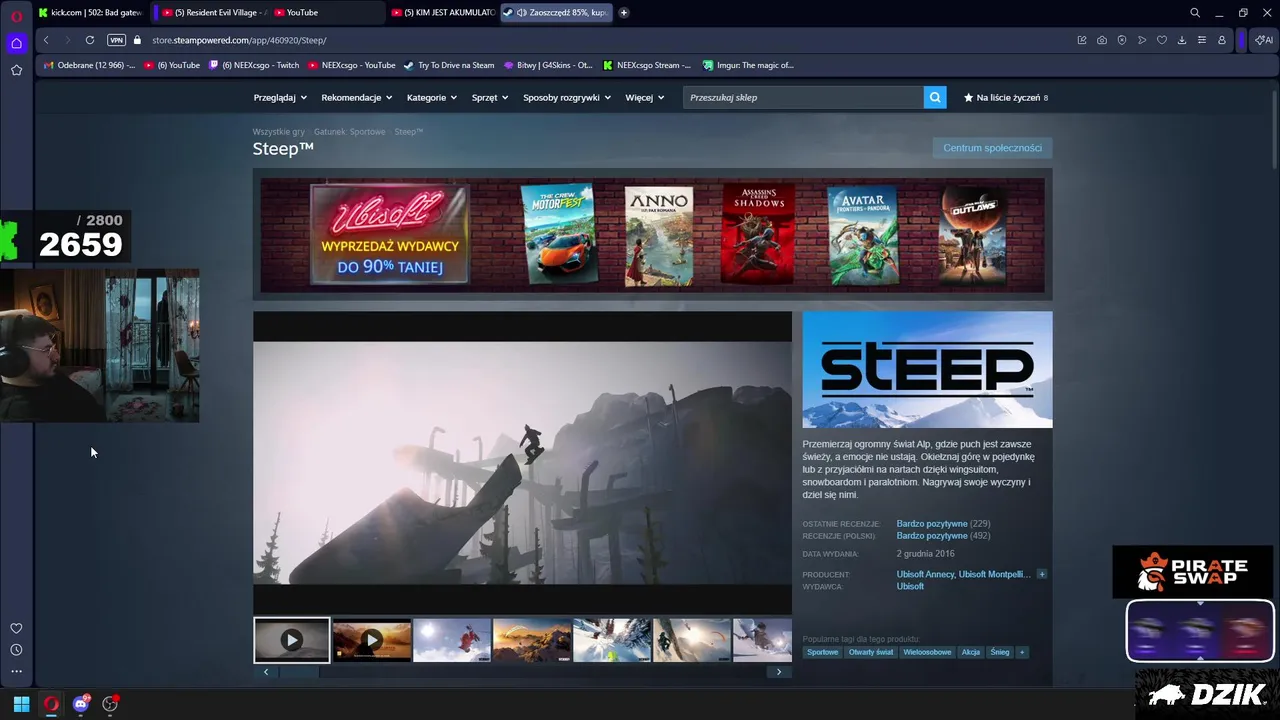This screenshot has width=1280, height=720.
Task: Open Imgur bookmark
Action: (748, 65)
